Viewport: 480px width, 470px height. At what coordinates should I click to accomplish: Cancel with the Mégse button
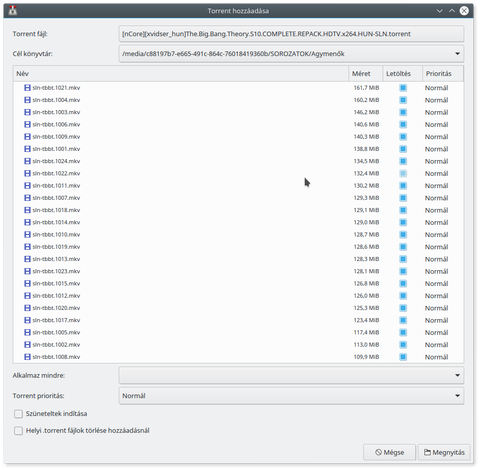click(x=389, y=452)
